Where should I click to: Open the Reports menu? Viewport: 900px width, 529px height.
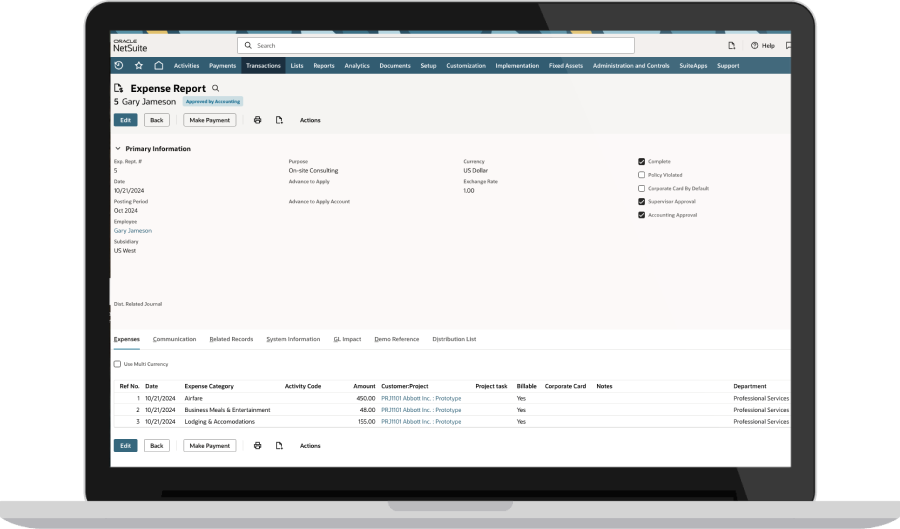click(323, 66)
